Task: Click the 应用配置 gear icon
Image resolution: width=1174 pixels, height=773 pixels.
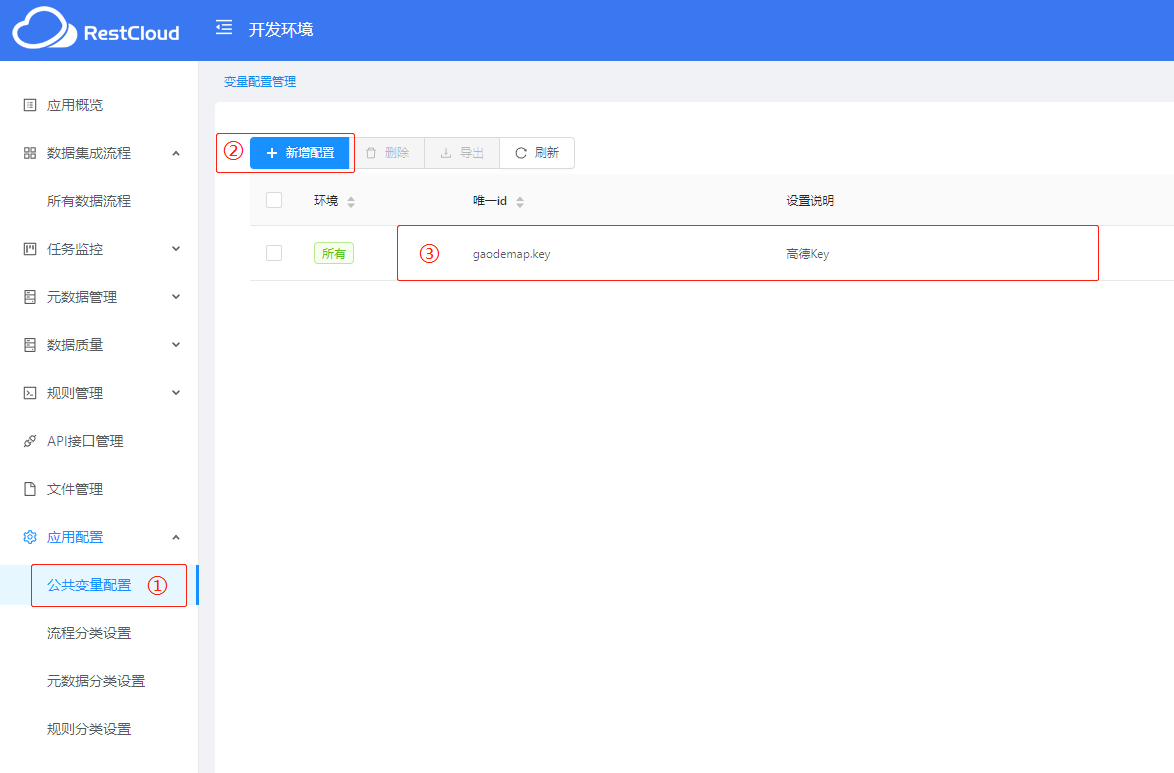Action: (x=30, y=537)
